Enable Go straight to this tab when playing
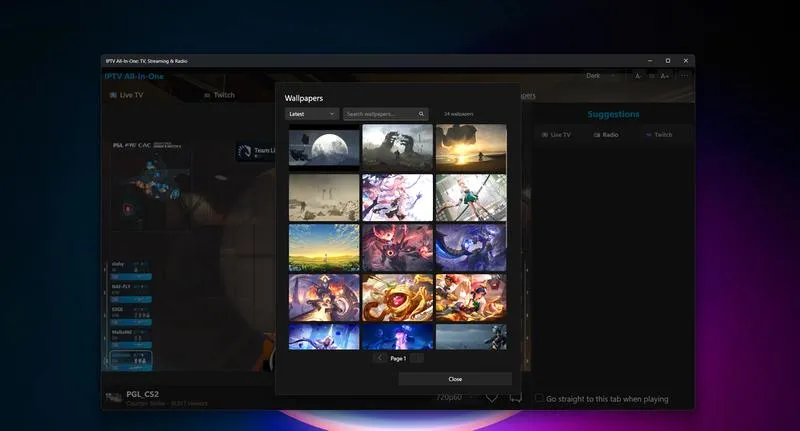This screenshot has width=800, height=431. (539, 398)
